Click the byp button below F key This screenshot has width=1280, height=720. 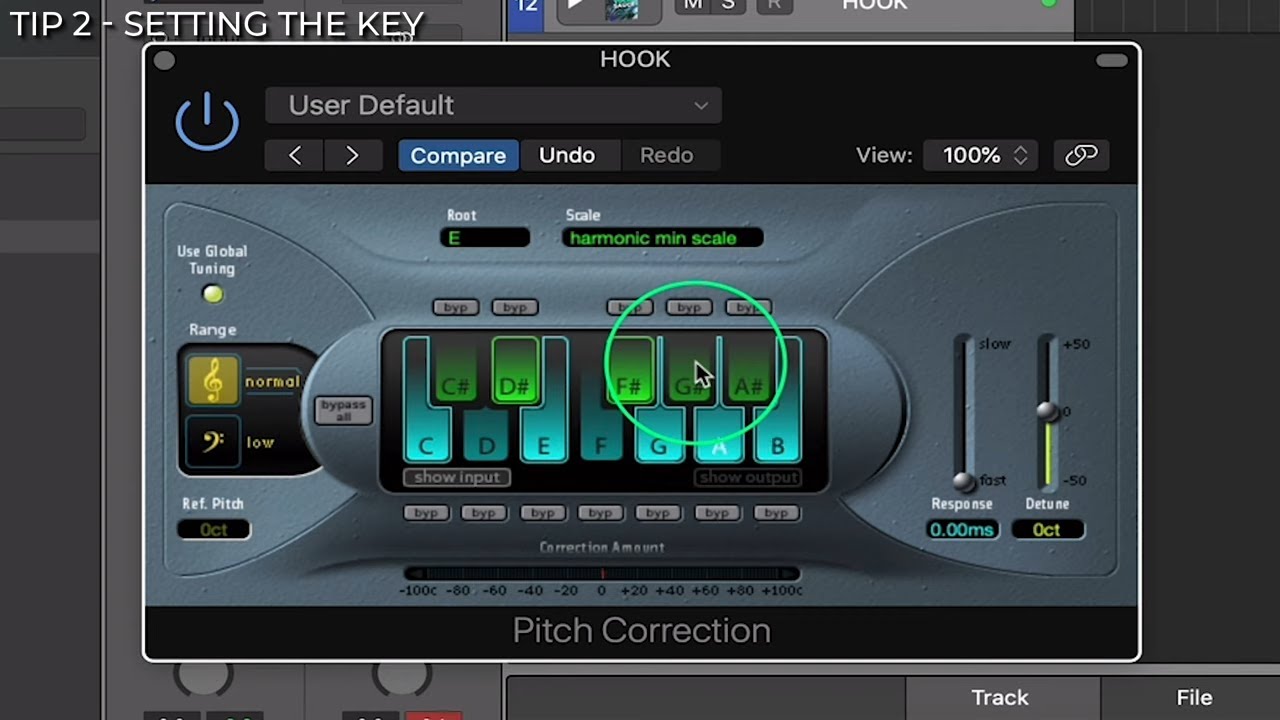(600, 513)
